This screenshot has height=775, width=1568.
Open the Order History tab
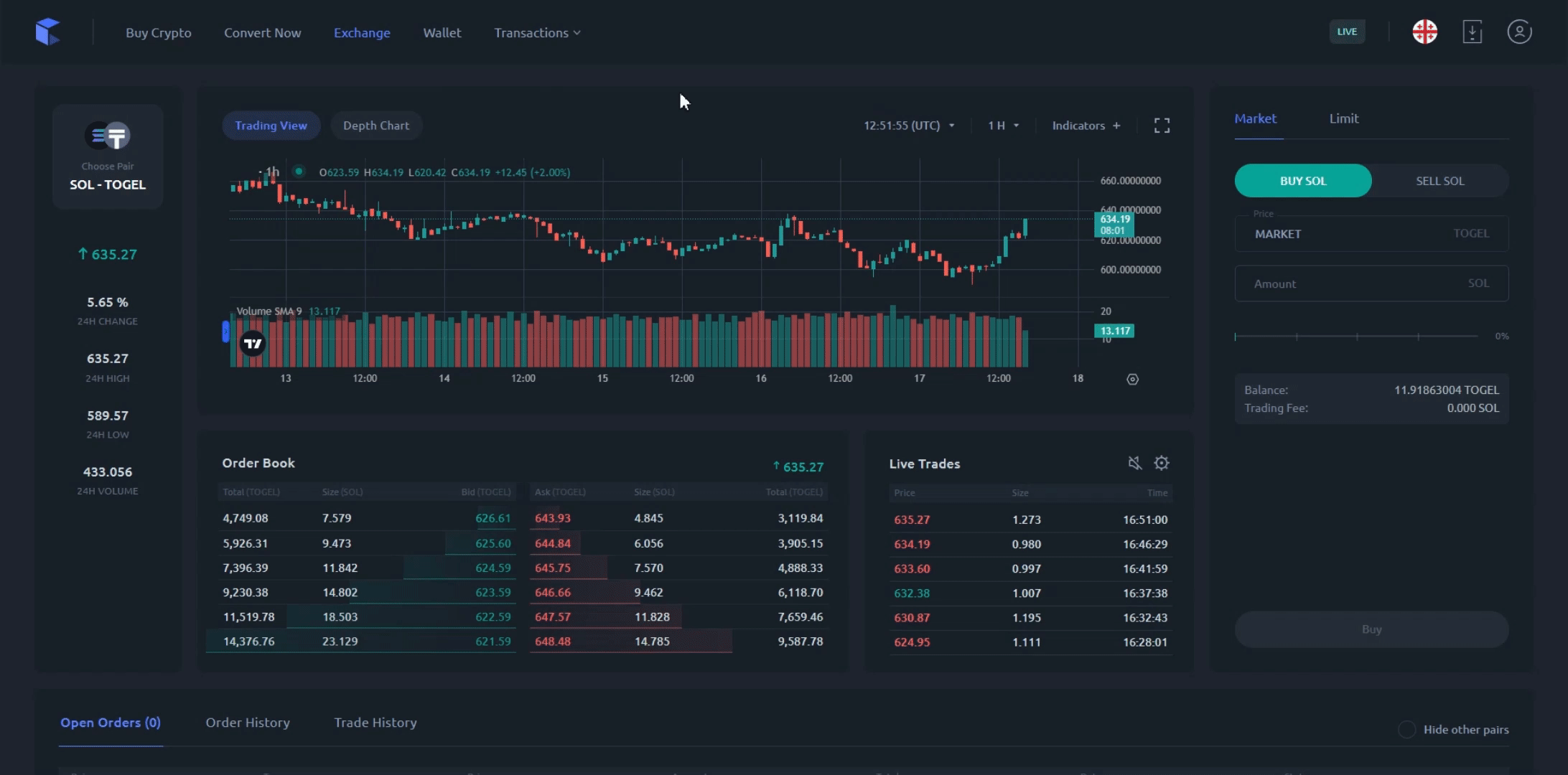click(x=248, y=723)
